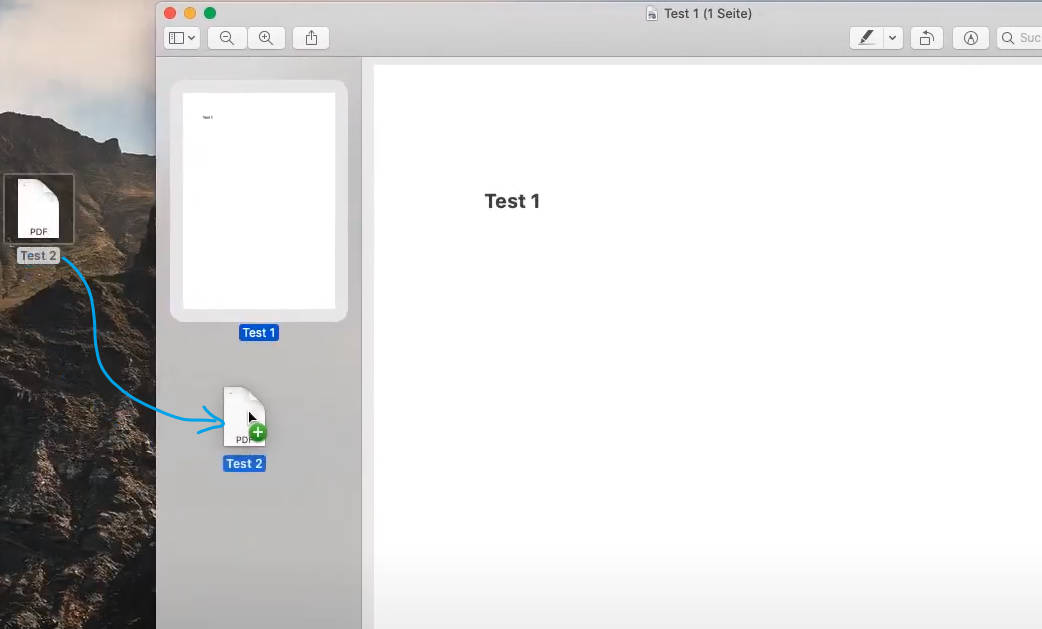Image resolution: width=1042 pixels, height=629 pixels.
Task: Show the Markup toolbar
Action: pyautogui.click(x=970, y=38)
